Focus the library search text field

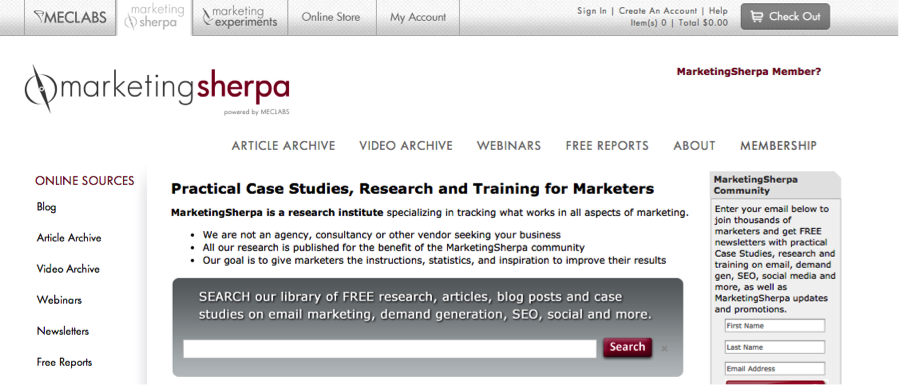[x=390, y=348]
